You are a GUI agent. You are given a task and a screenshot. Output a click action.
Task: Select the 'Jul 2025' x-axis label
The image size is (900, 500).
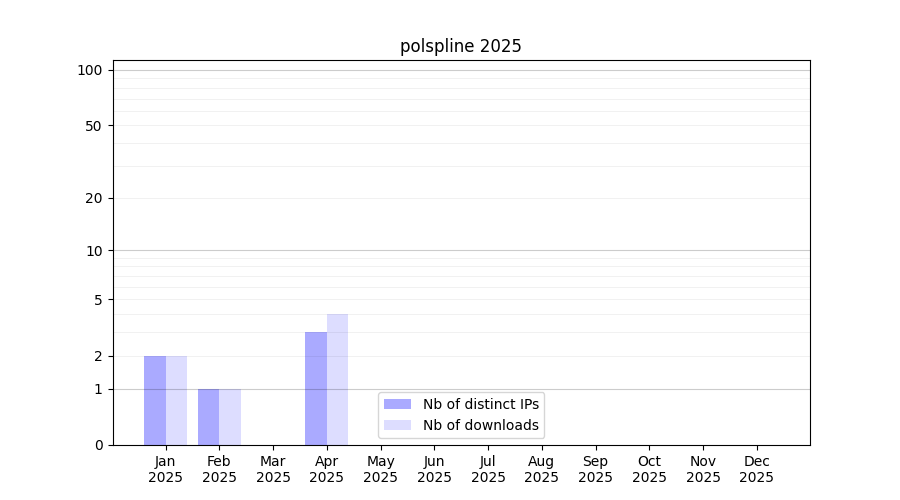[488, 469]
